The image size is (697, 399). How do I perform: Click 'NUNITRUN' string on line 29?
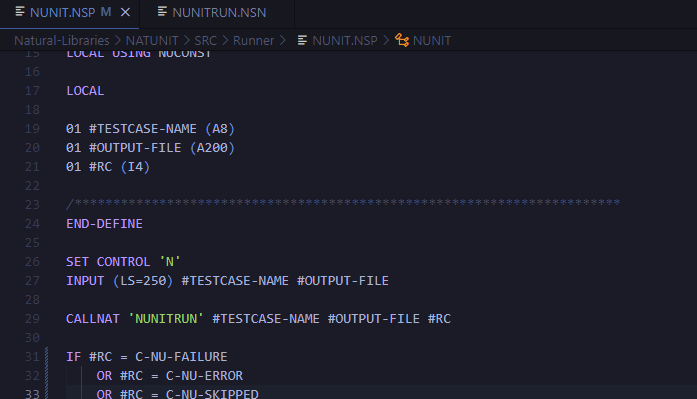click(166, 319)
